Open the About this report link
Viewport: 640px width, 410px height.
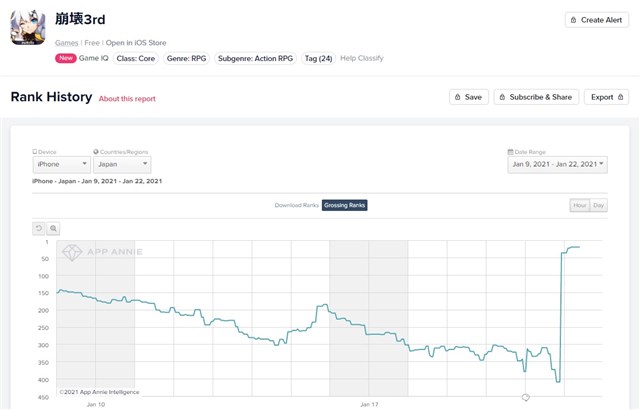coord(127,99)
